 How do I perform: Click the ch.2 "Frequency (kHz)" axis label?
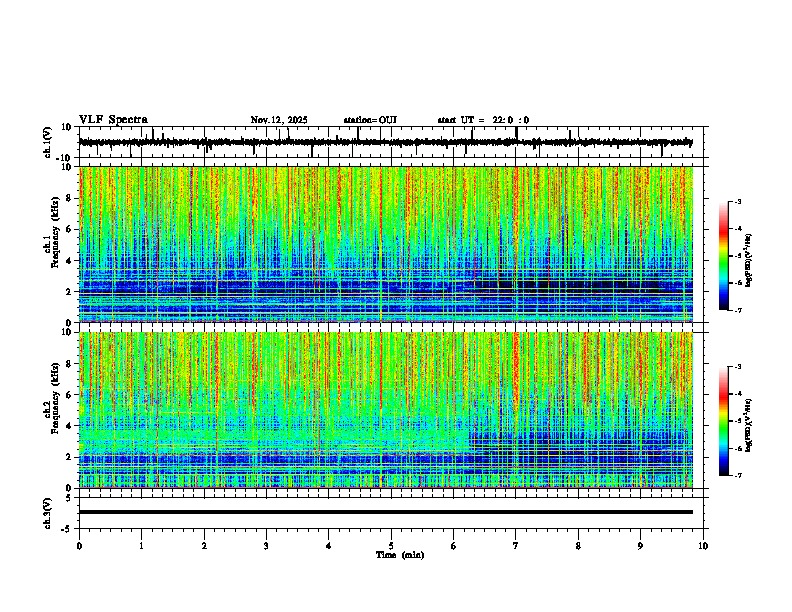click(x=55, y=398)
